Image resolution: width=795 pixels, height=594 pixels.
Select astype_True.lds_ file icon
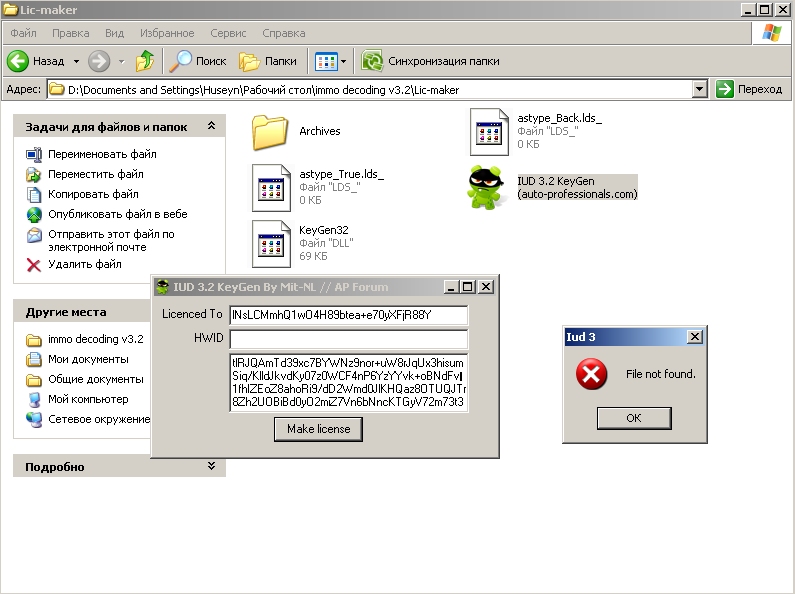click(271, 188)
